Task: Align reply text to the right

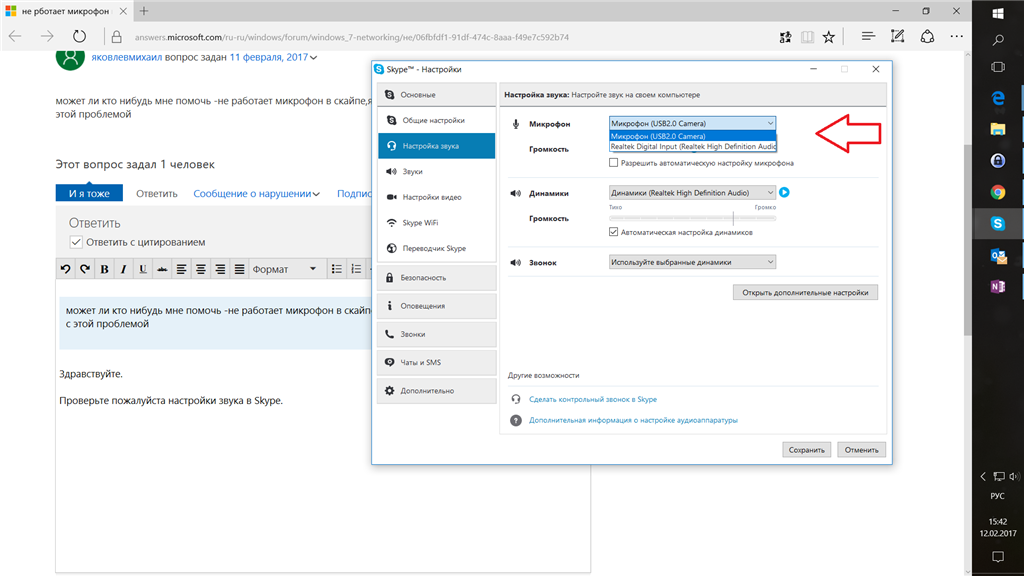Action: (221, 269)
